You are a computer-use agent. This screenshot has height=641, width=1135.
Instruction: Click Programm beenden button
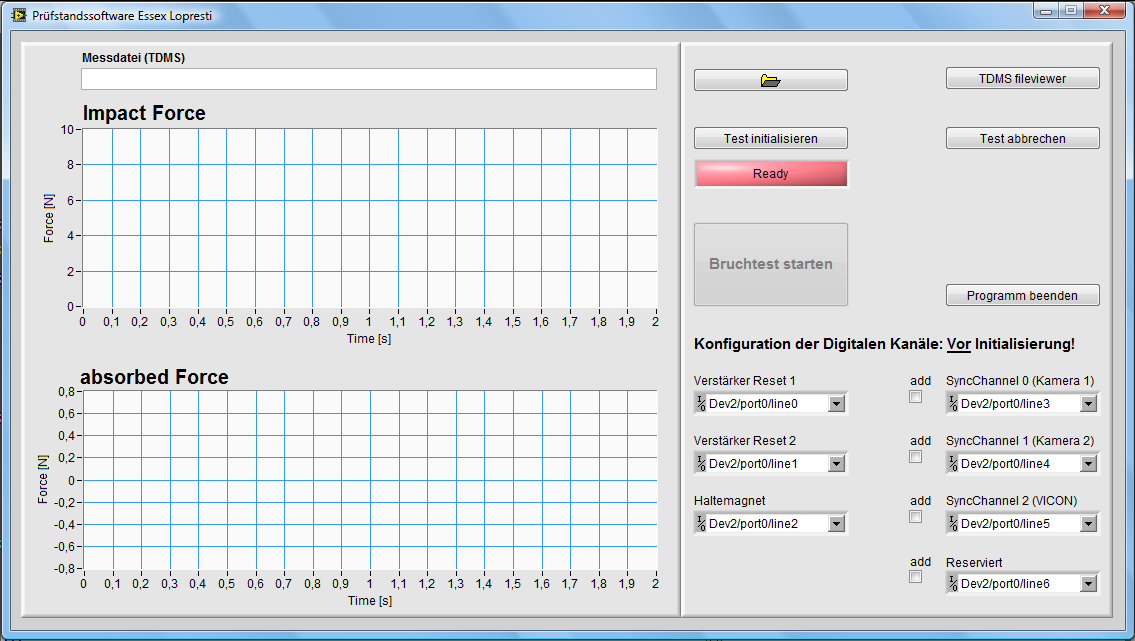(x=1022, y=295)
